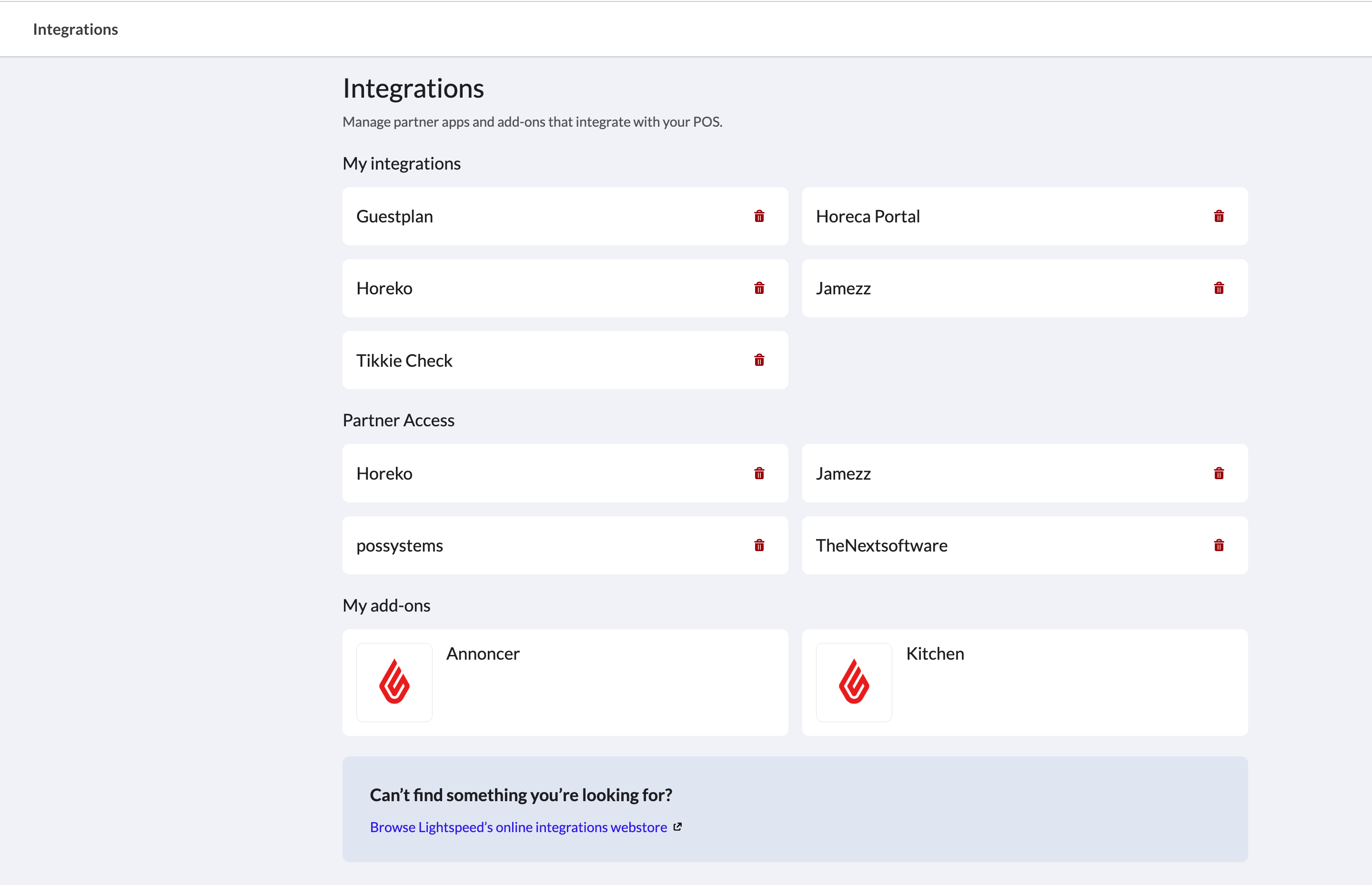Select the Horeca Portal integration name
Screen dimensions: 1372x885
[868, 217]
